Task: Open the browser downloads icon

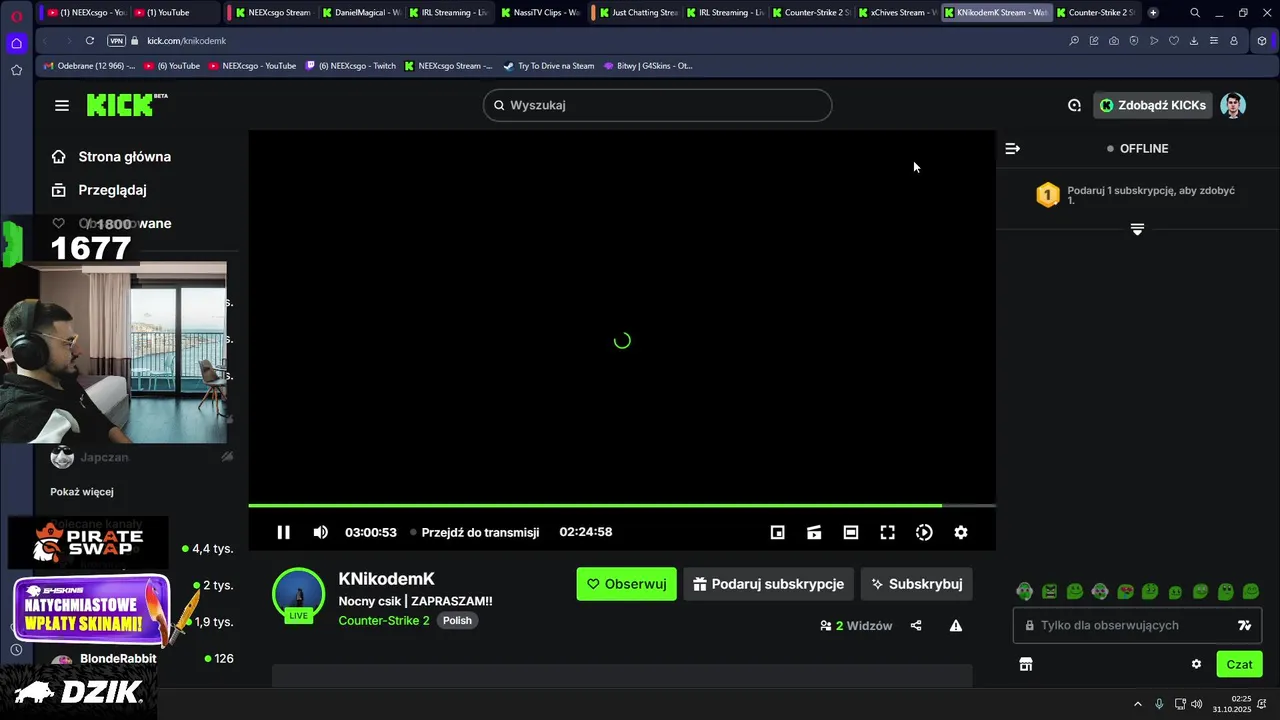Action: (x=1194, y=41)
